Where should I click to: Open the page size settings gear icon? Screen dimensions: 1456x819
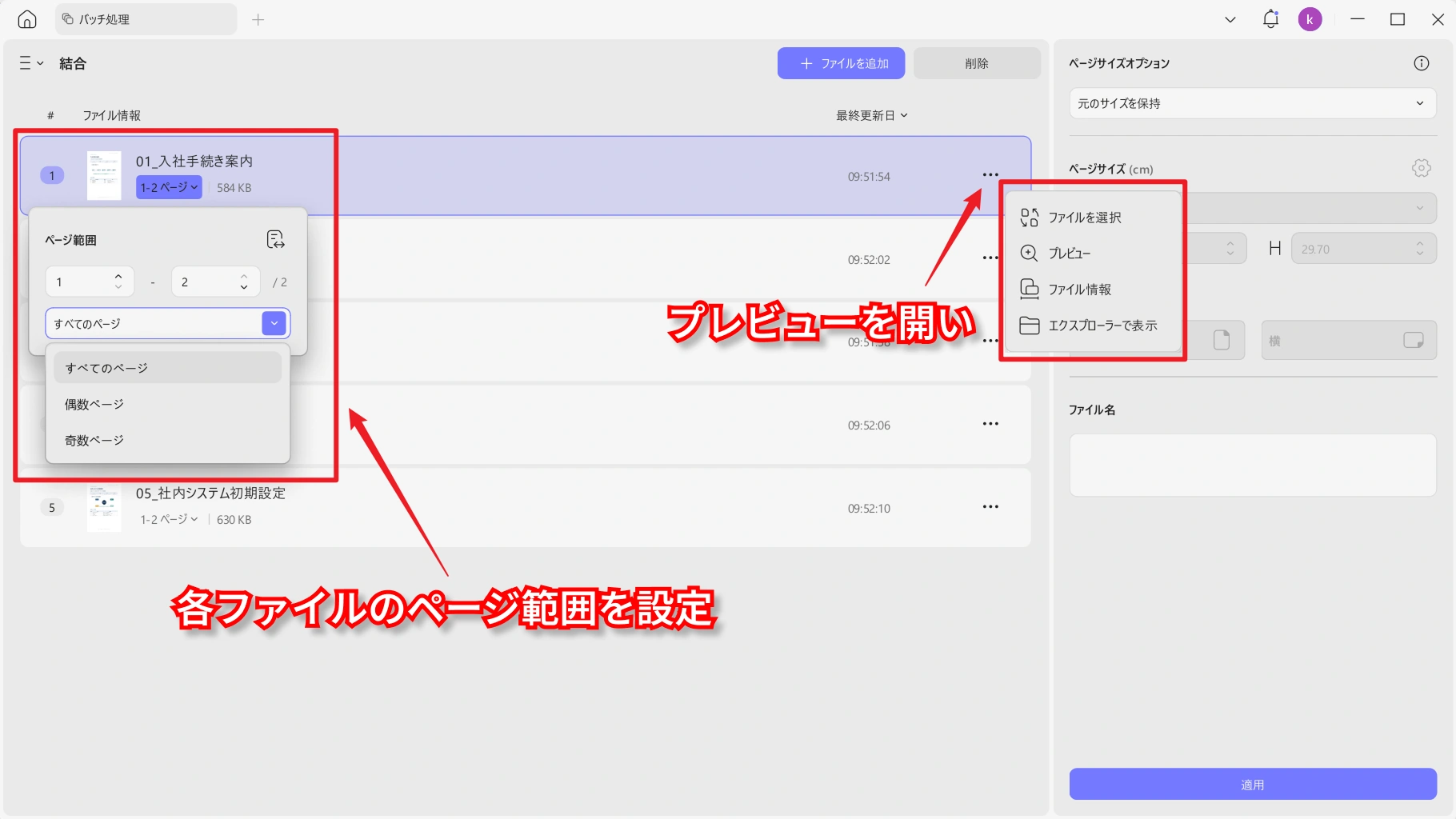tap(1421, 168)
